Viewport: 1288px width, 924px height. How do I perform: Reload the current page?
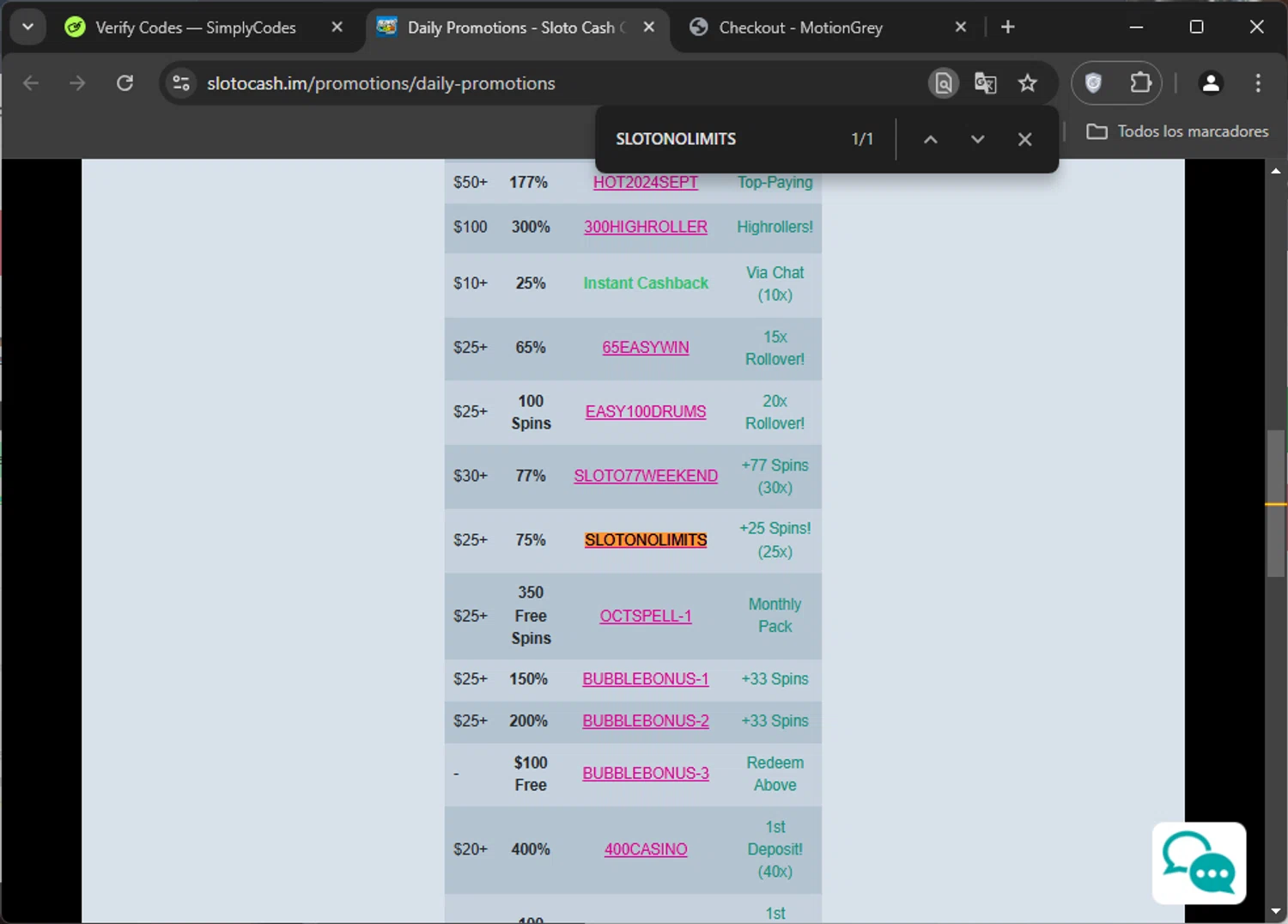click(x=125, y=83)
